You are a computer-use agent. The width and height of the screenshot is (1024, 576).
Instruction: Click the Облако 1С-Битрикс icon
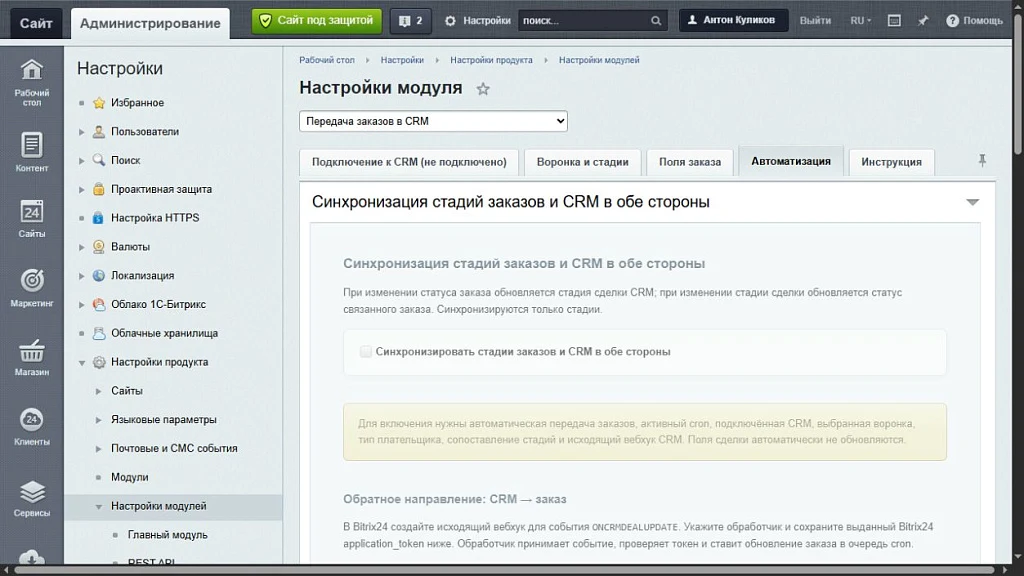pos(99,304)
